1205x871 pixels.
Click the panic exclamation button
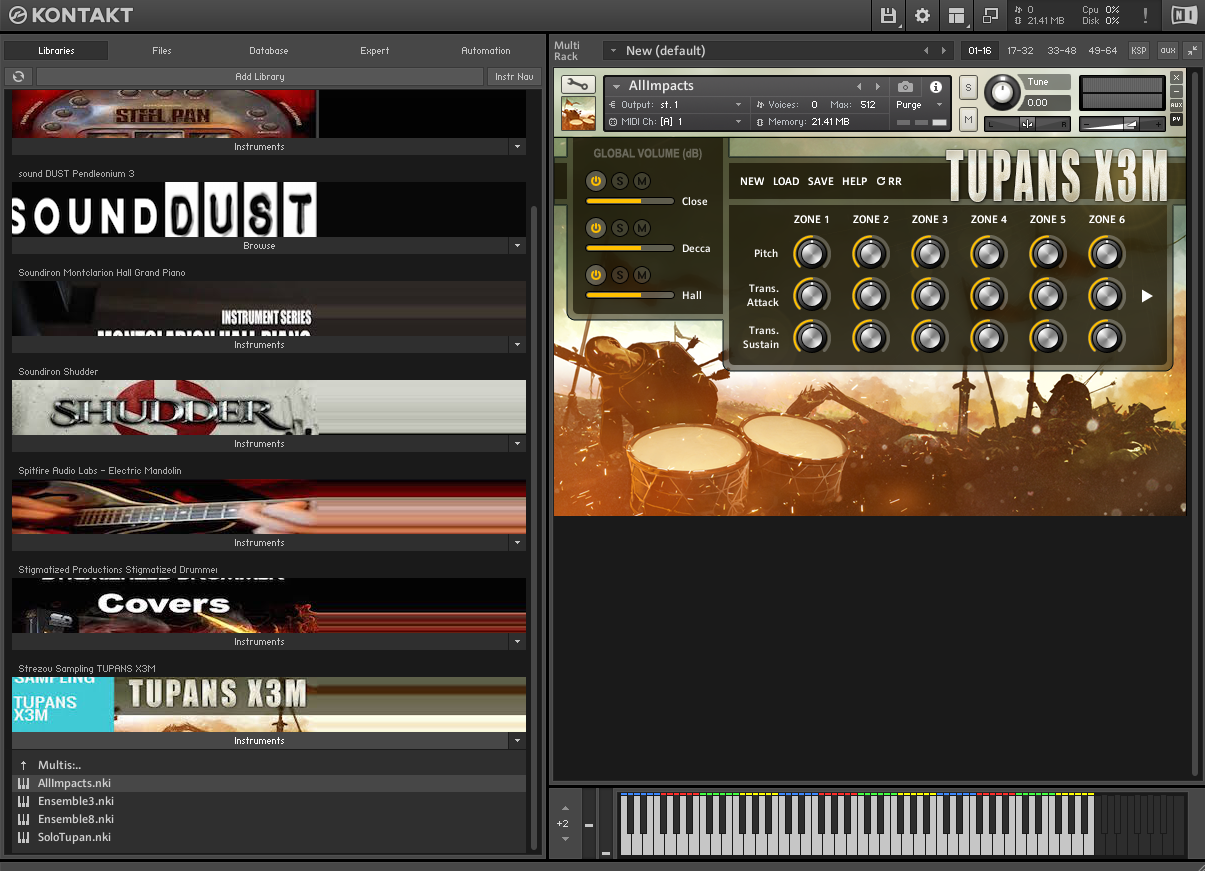pos(1145,15)
